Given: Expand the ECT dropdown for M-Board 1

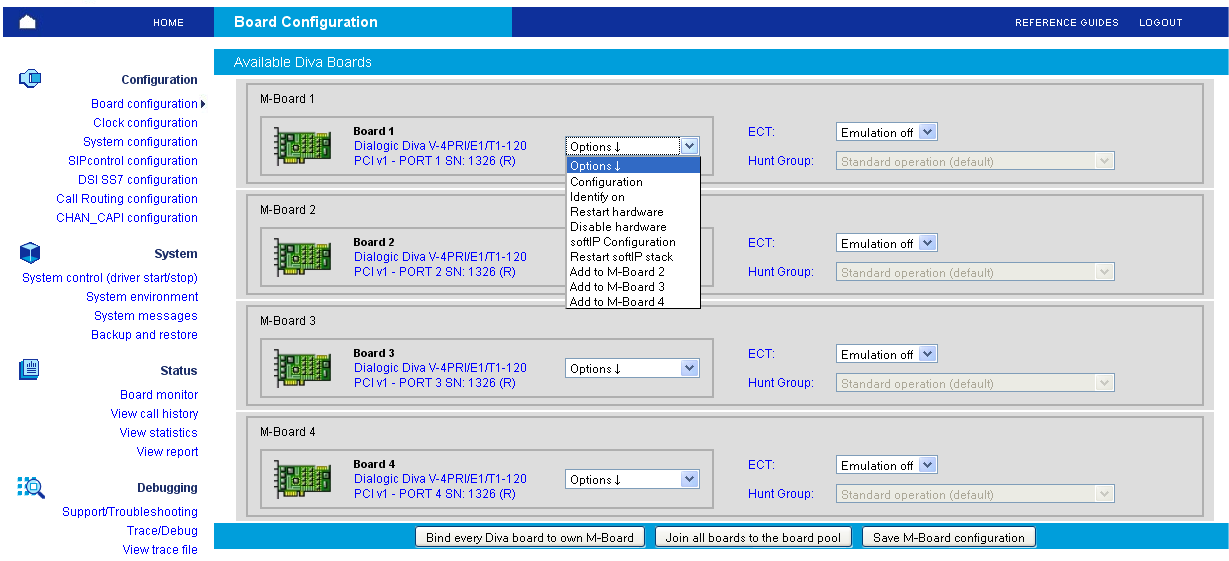Looking at the screenshot, I should click(x=886, y=133).
